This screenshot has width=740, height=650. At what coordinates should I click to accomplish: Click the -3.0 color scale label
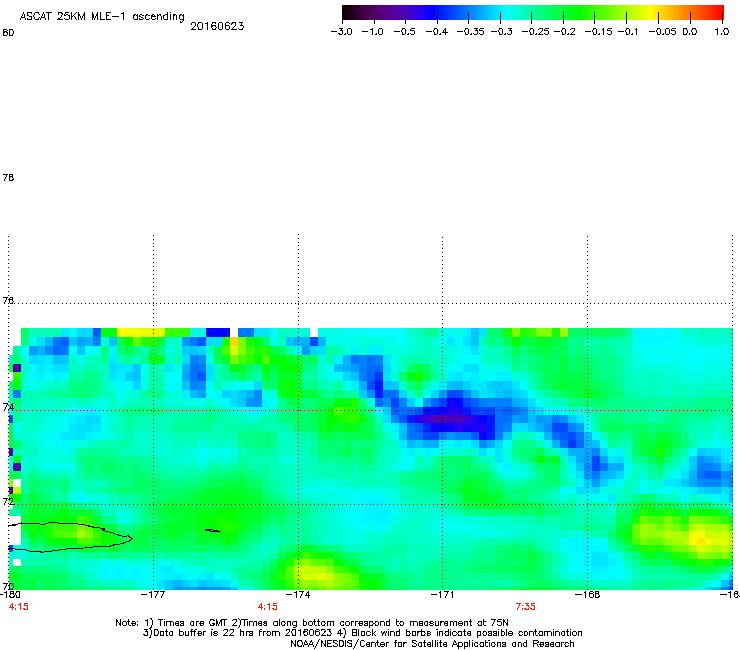[x=341, y=32]
